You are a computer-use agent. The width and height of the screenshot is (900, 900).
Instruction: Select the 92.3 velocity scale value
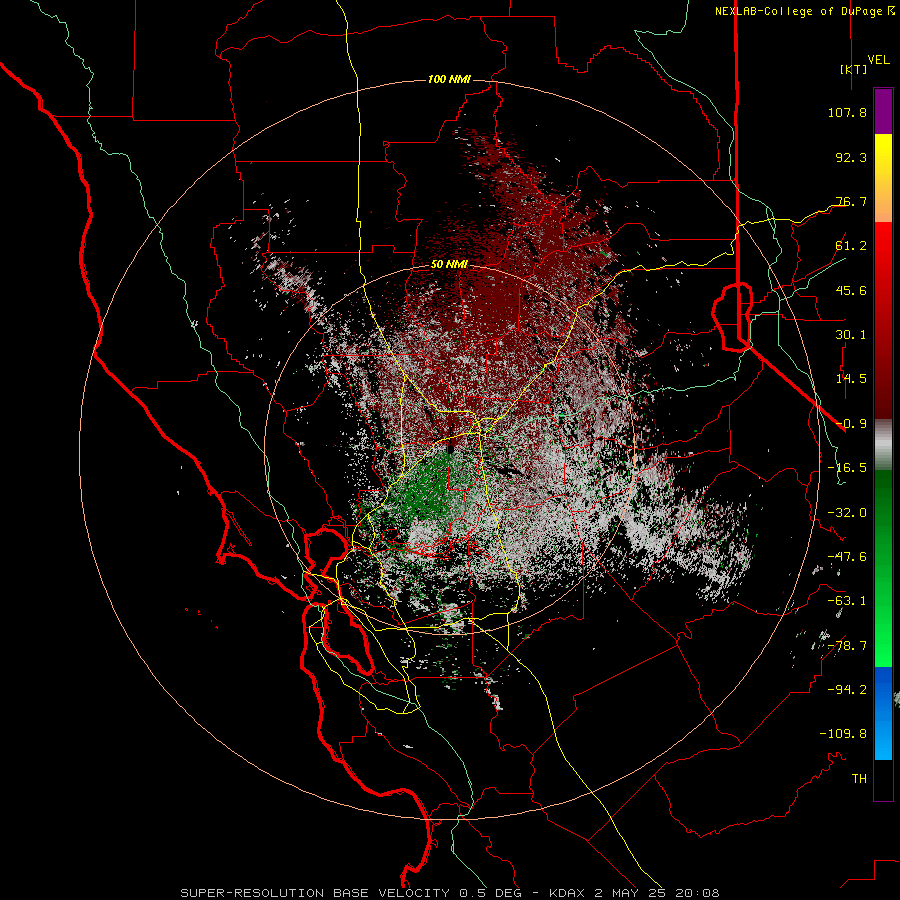pyautogui.click(x=851, y=157)
